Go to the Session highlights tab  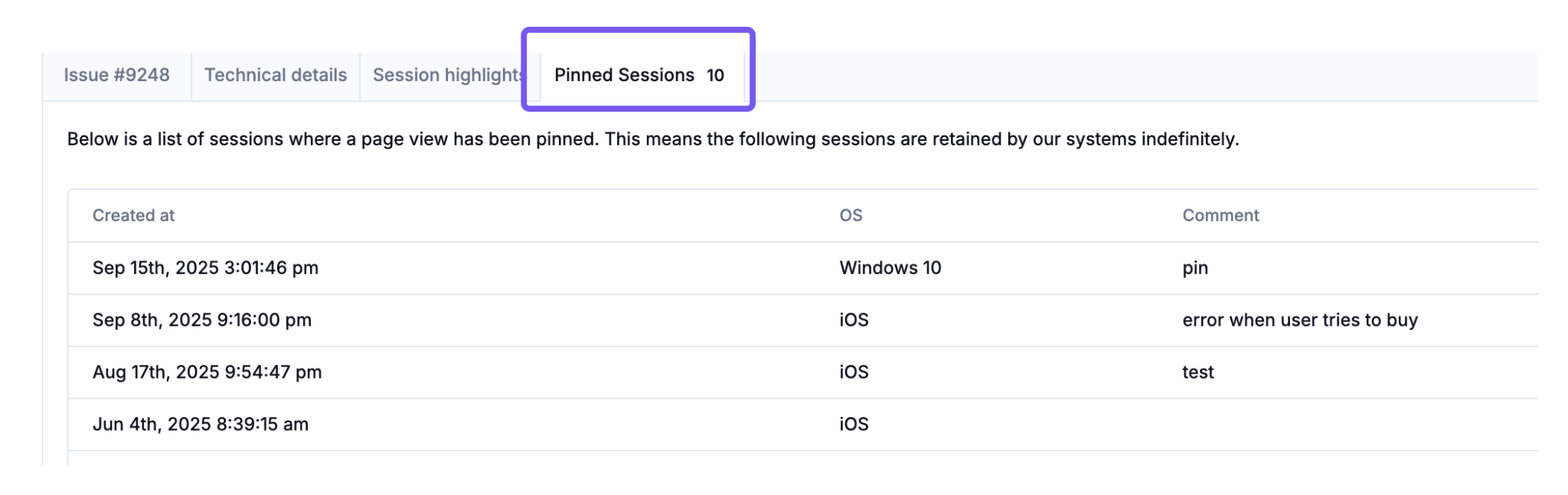pyautogui.click(x=447, y=75)
